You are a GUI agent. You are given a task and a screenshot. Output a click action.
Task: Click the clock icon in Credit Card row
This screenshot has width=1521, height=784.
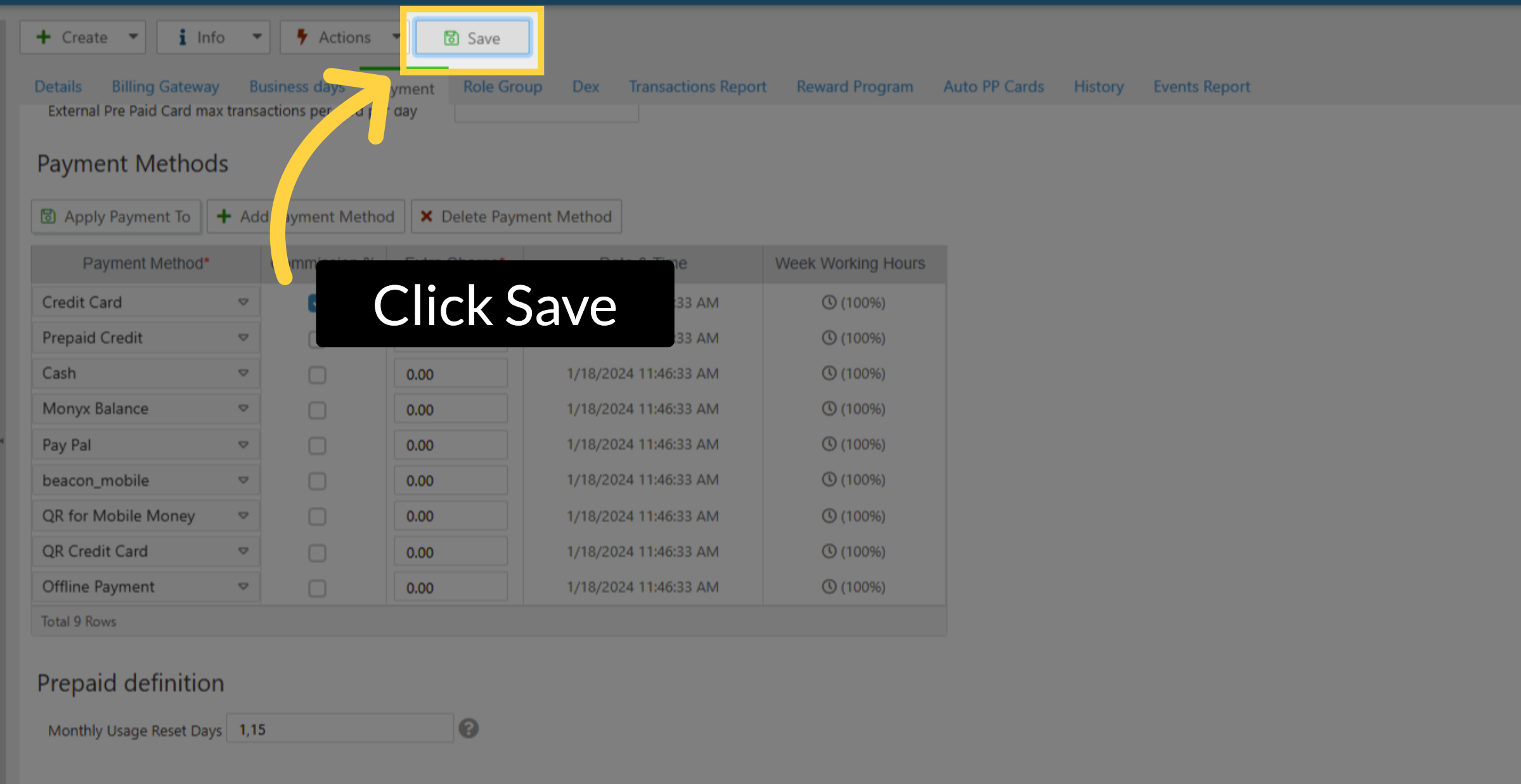829,302
